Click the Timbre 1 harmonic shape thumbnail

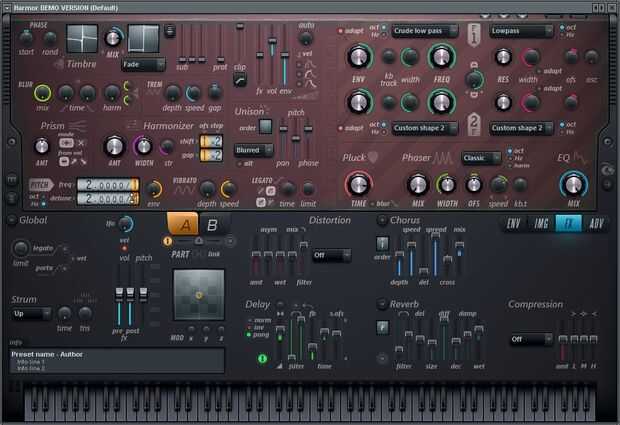82,38
